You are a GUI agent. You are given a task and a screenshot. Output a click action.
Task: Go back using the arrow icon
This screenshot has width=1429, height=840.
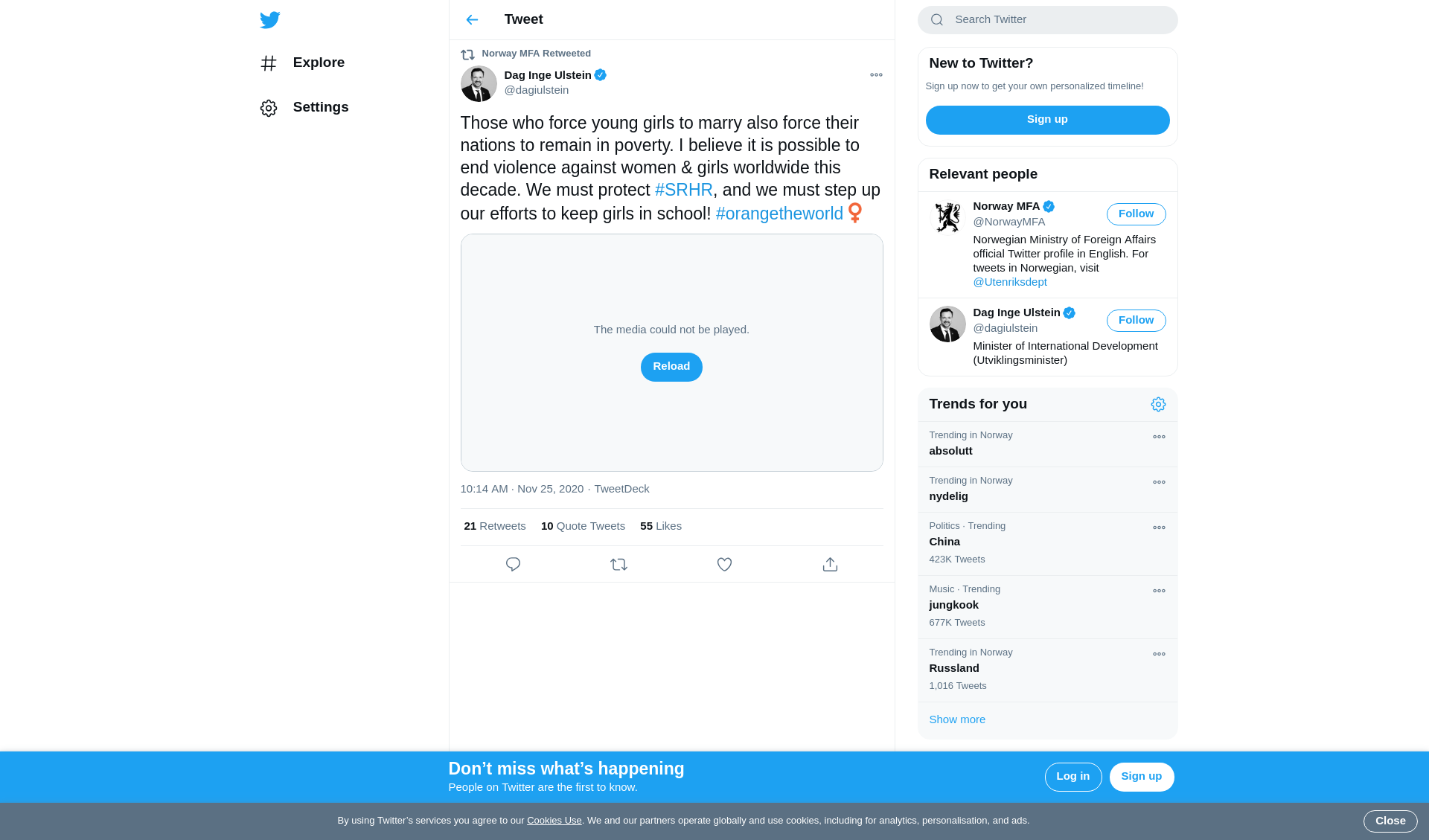[x=472, y=20]
